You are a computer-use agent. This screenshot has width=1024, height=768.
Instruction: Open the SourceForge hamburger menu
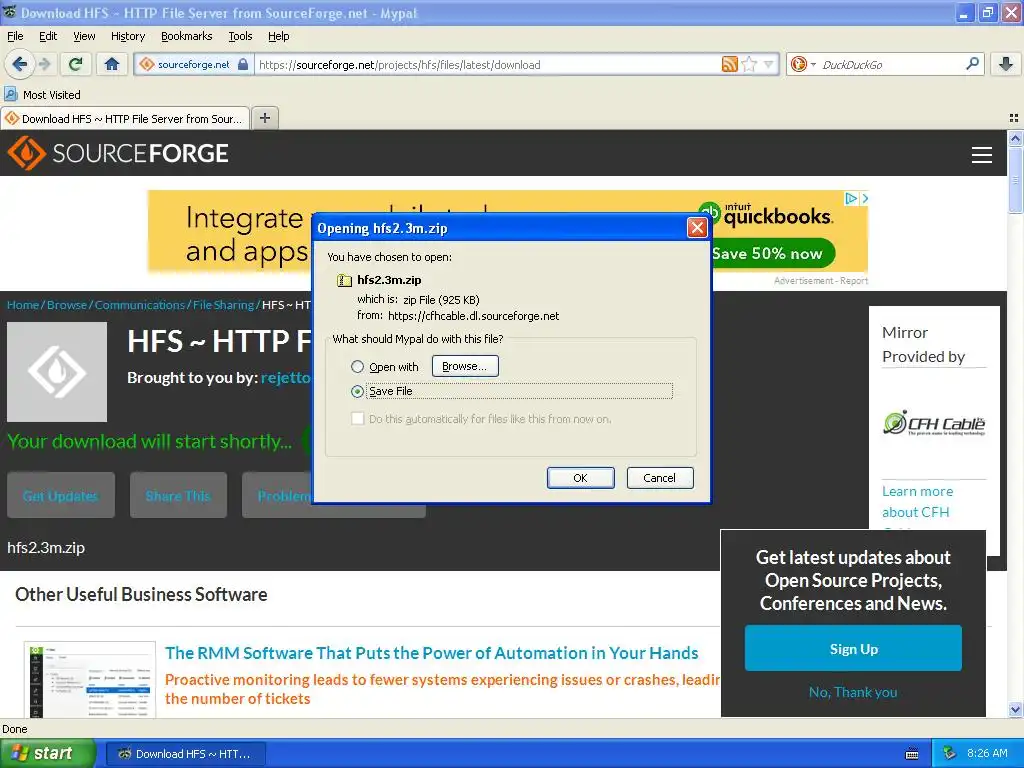[x=982, y=155]
